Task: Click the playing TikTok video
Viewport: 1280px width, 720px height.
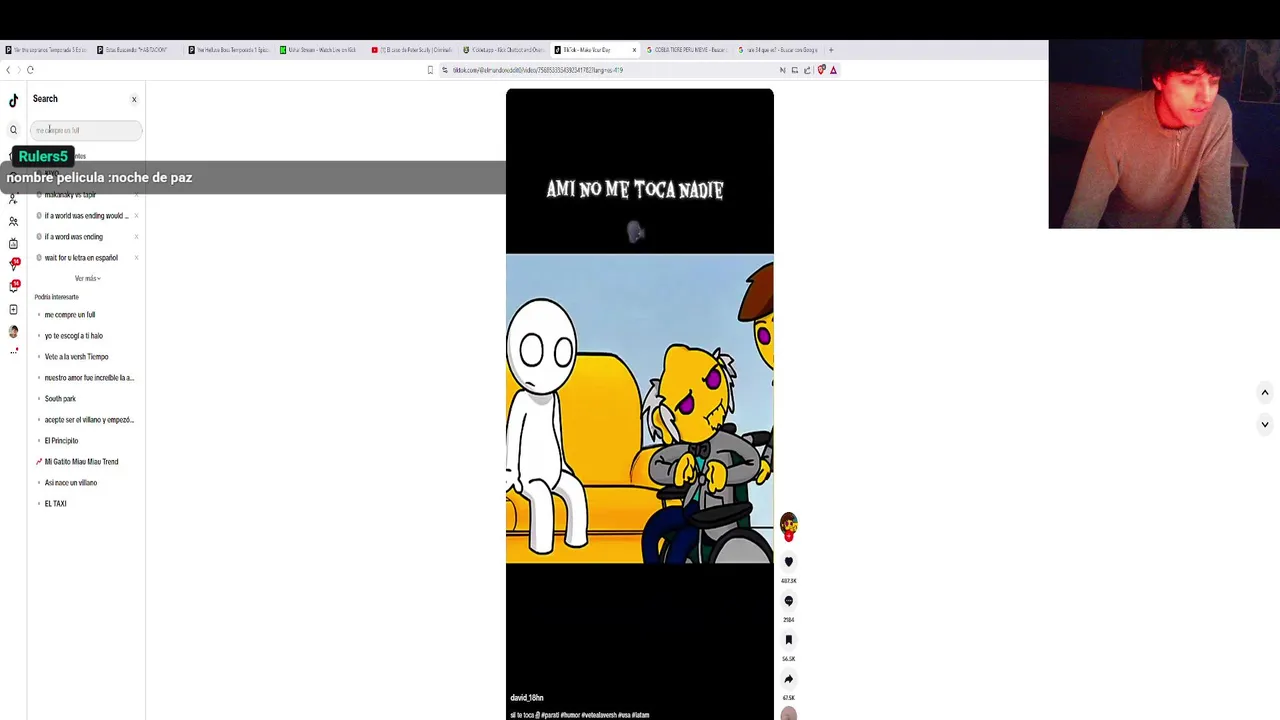Action: click(639, 405)
